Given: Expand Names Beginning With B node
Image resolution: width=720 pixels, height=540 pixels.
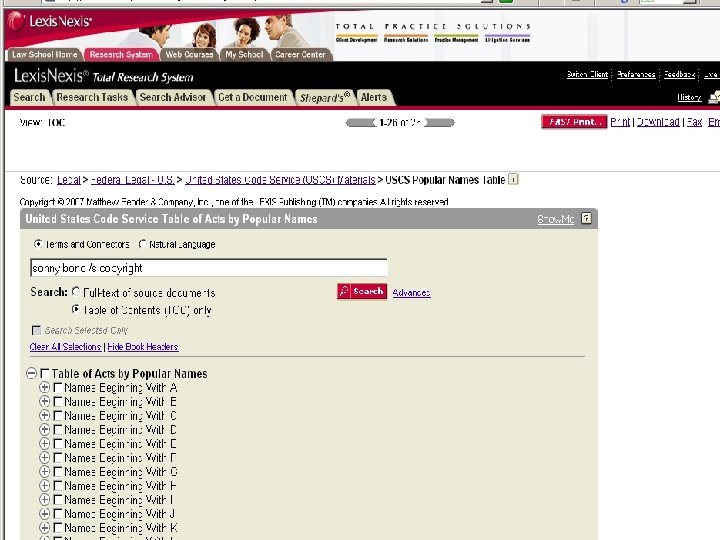Looking at the screenshot, I should (x=45, y=402).
